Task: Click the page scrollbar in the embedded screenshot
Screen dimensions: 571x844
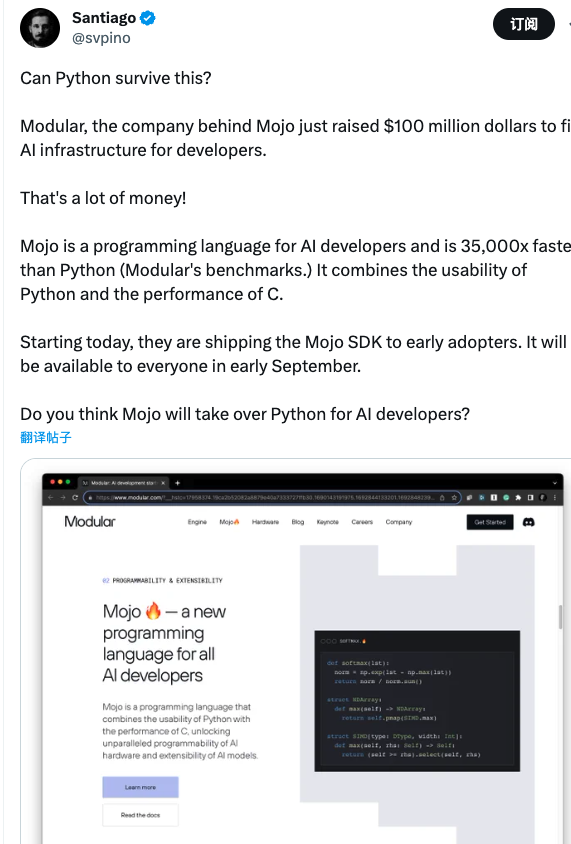Action: tap(560, 617)
